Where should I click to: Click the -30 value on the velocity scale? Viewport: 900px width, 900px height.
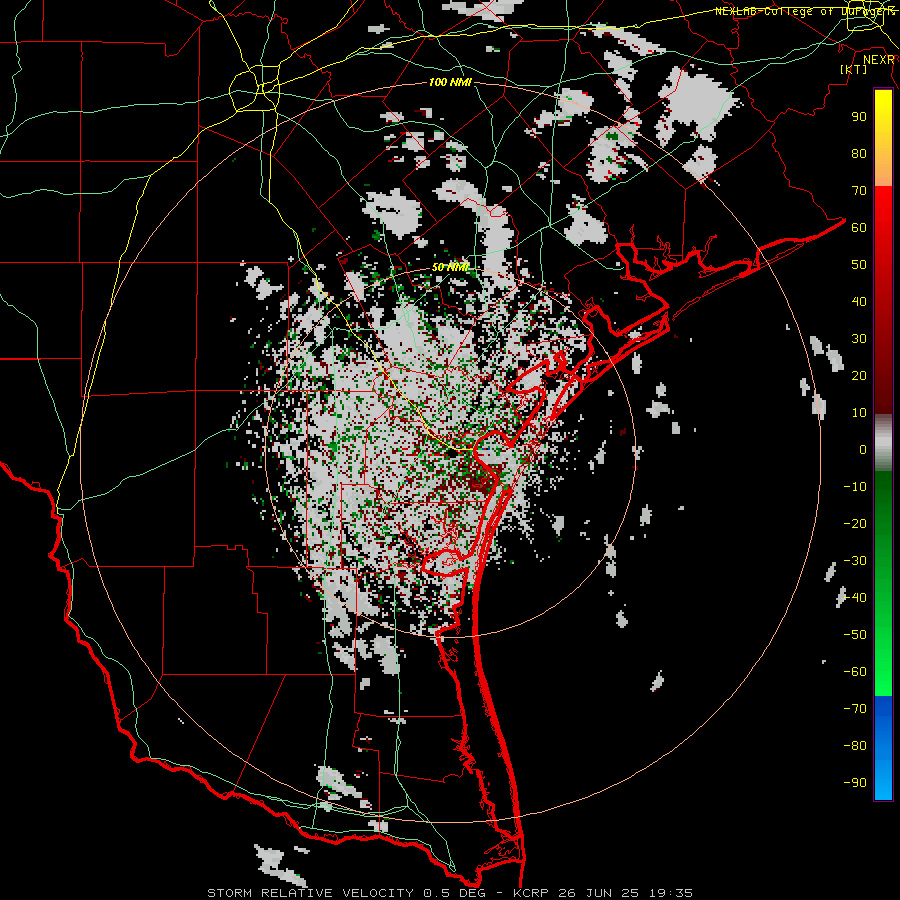pos(855,561)
